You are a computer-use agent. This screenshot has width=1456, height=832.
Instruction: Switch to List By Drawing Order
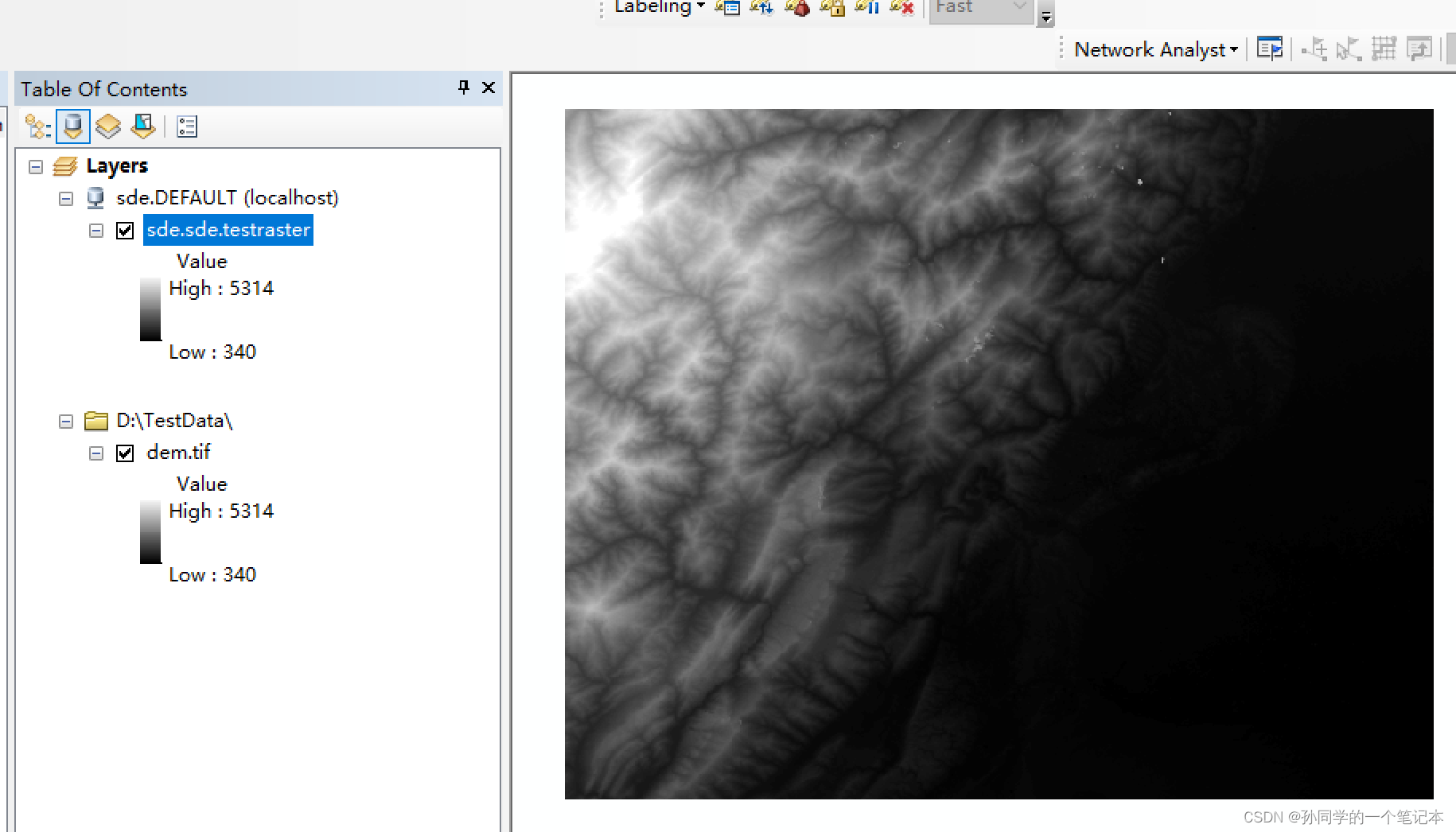coord(37,126)
